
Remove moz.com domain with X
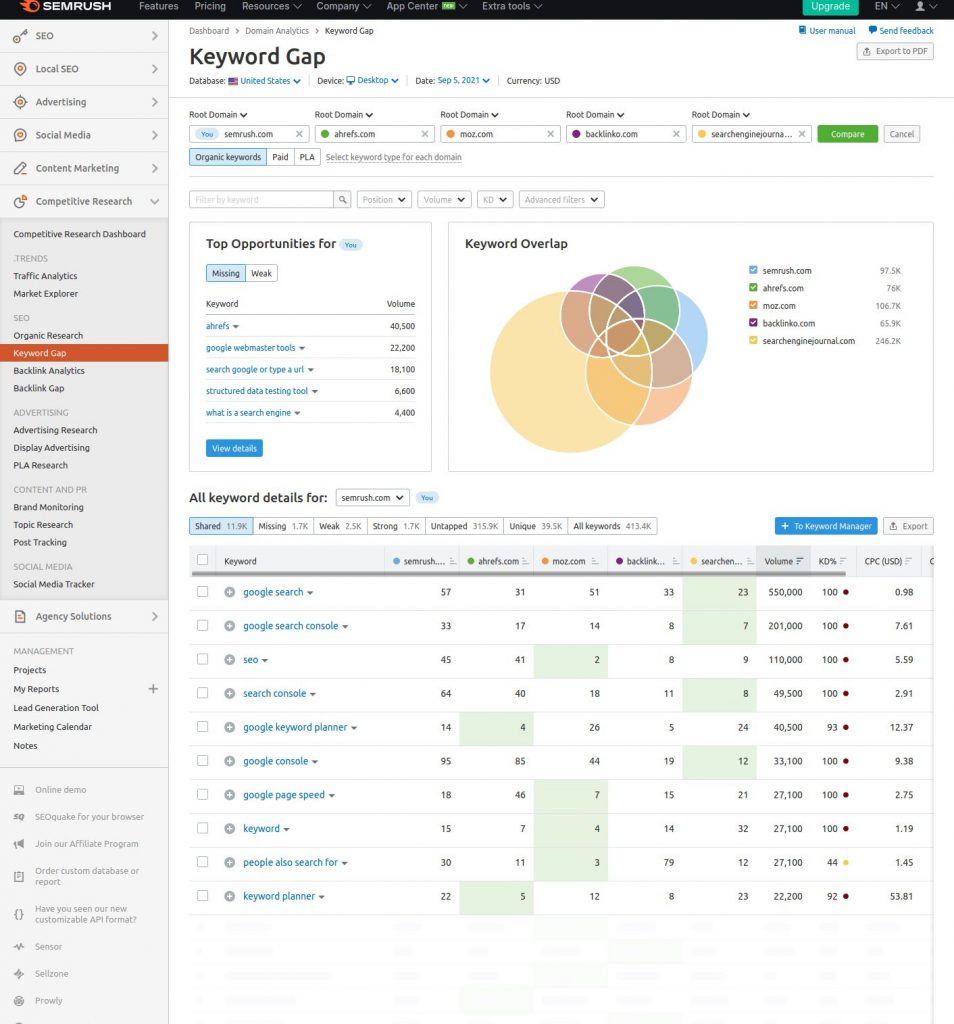(550, 134)
